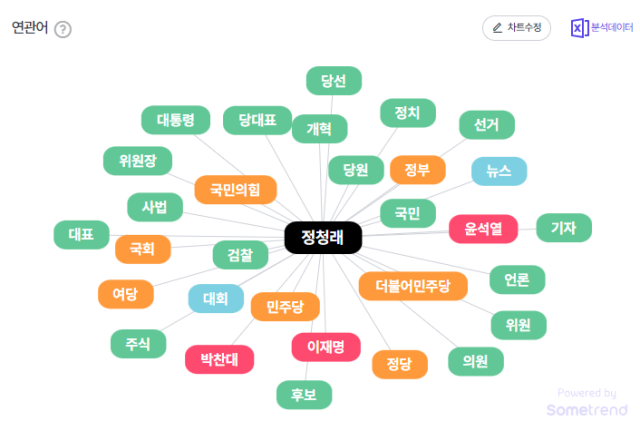
Task: Click the 윤석열 pink node
Action: (x=483, y=229)
